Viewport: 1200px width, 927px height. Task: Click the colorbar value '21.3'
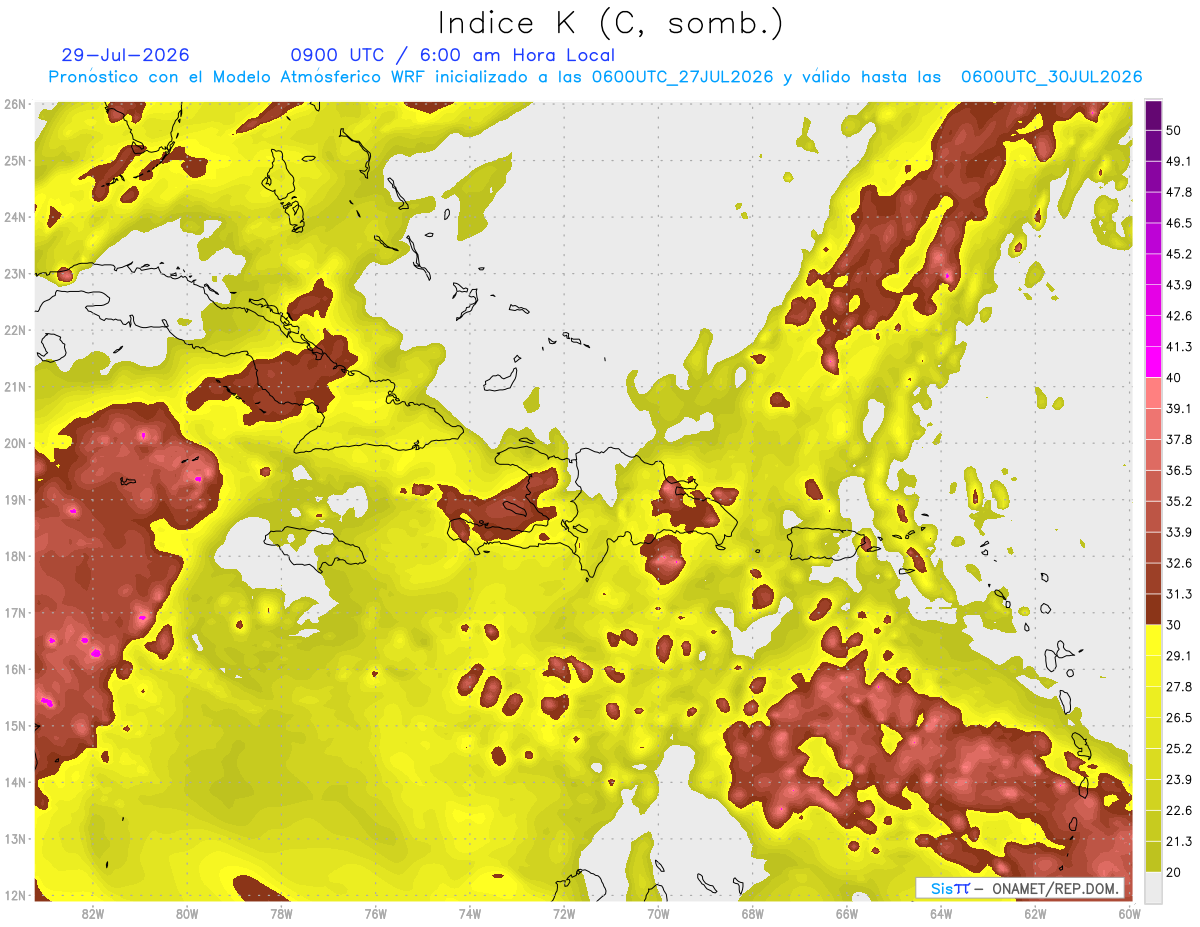pyautogui.click(x=1178, y=841)
